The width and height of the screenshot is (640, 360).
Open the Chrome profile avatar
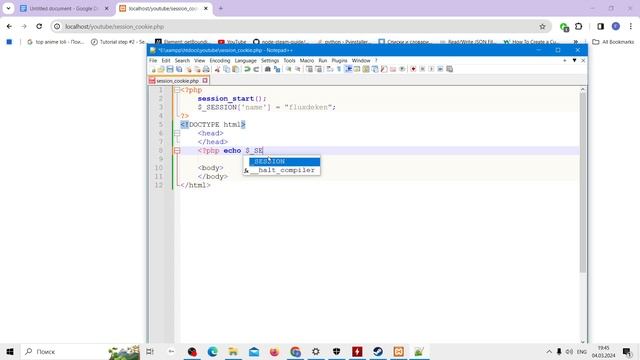pyautogui.click(x=616, y=27)
